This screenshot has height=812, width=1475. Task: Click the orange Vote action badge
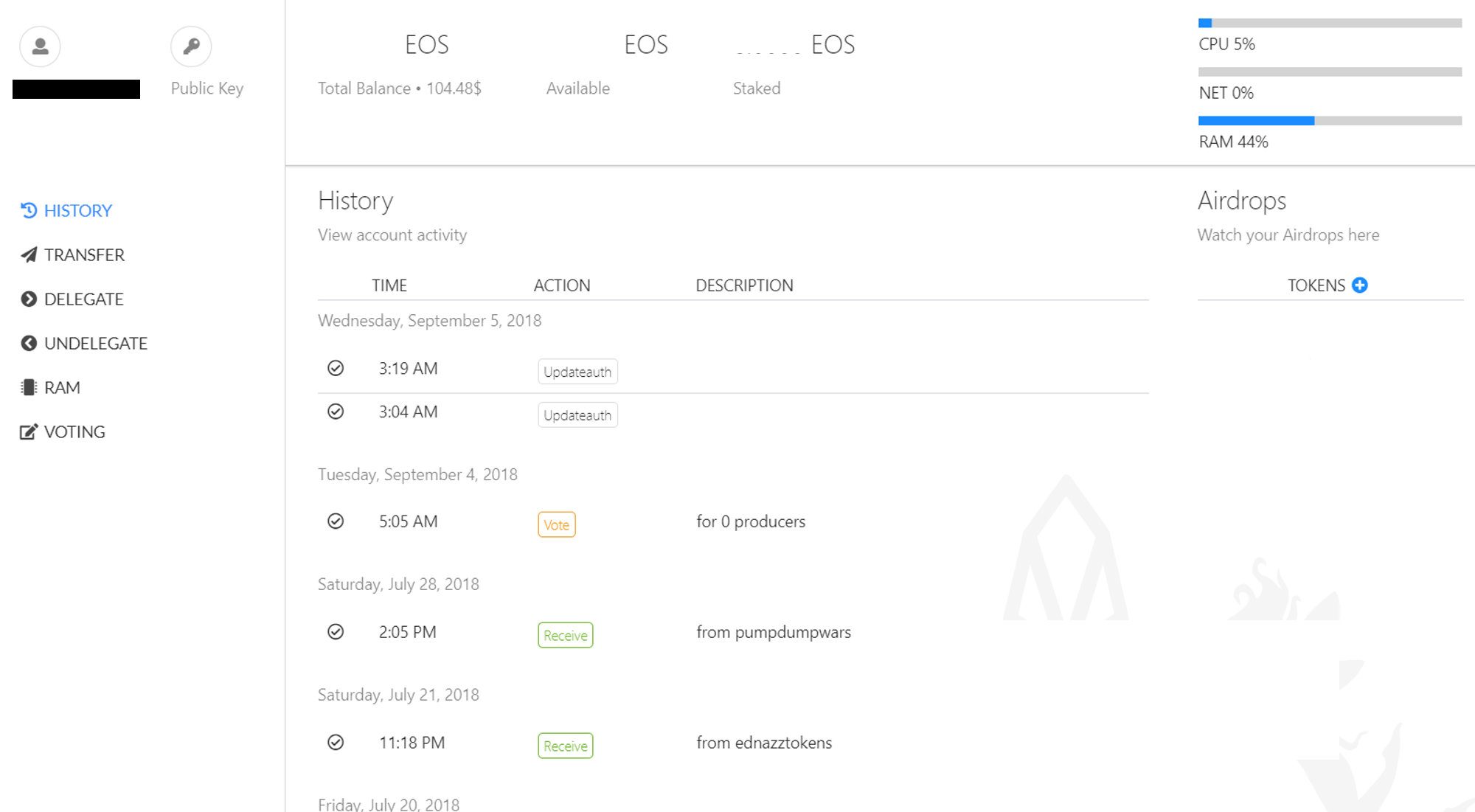(556, 525)
